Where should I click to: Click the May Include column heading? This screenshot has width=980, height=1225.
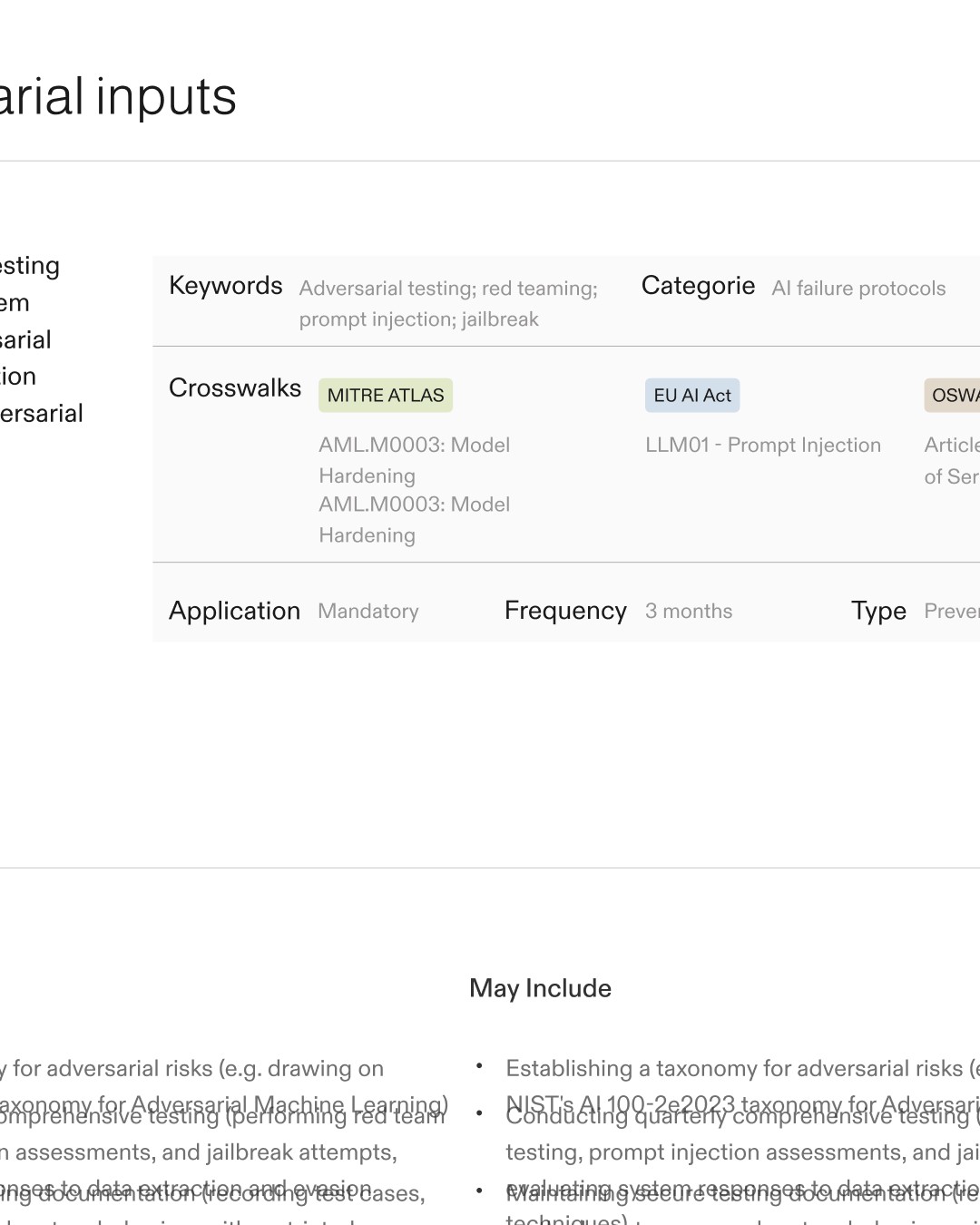(540, 988)
